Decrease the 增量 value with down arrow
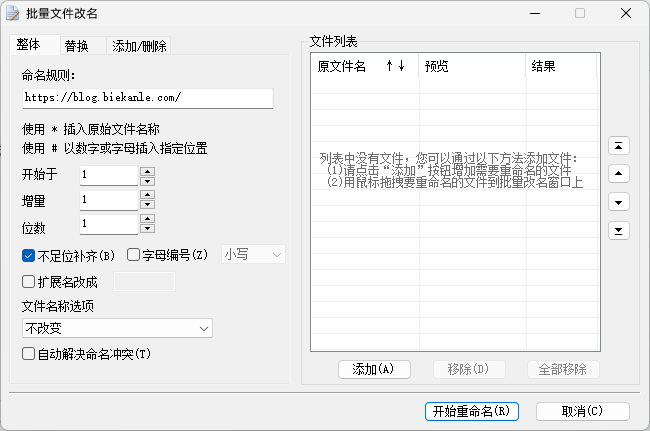 coord(147,204)
